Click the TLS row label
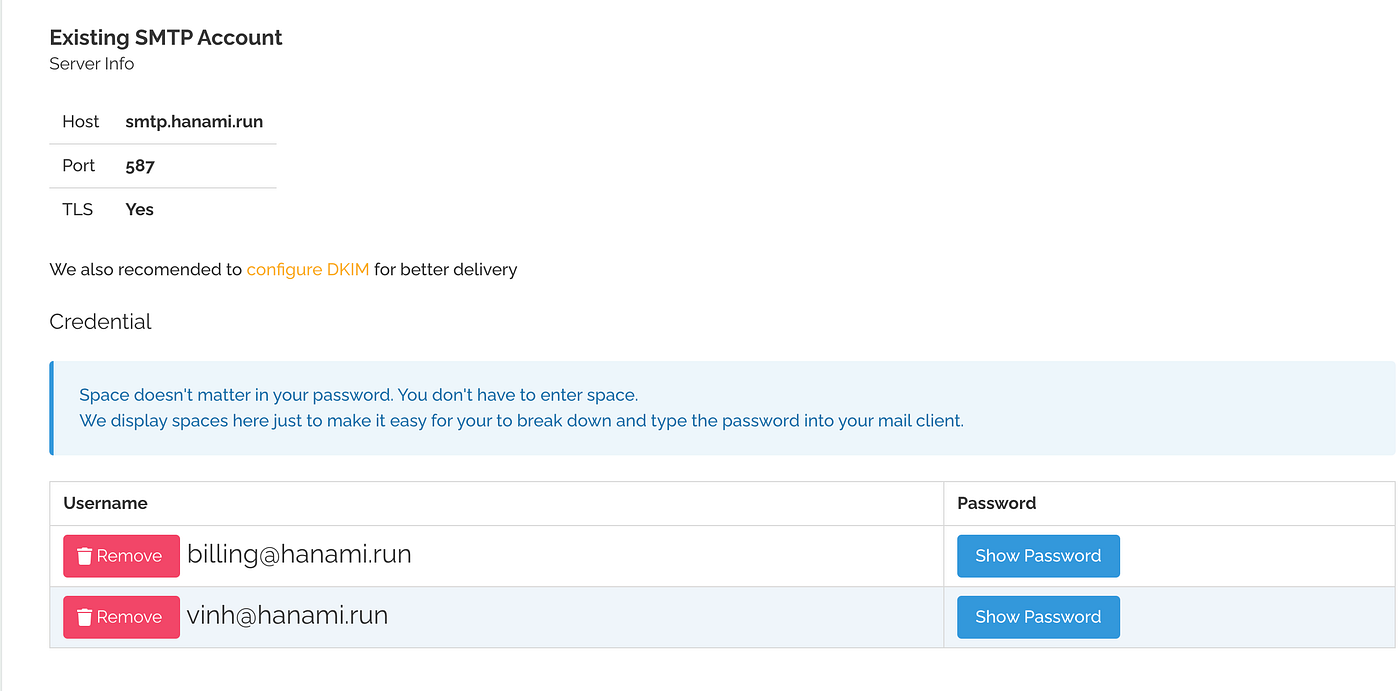This screenshot has width=1400, height=691. [77, 209]
